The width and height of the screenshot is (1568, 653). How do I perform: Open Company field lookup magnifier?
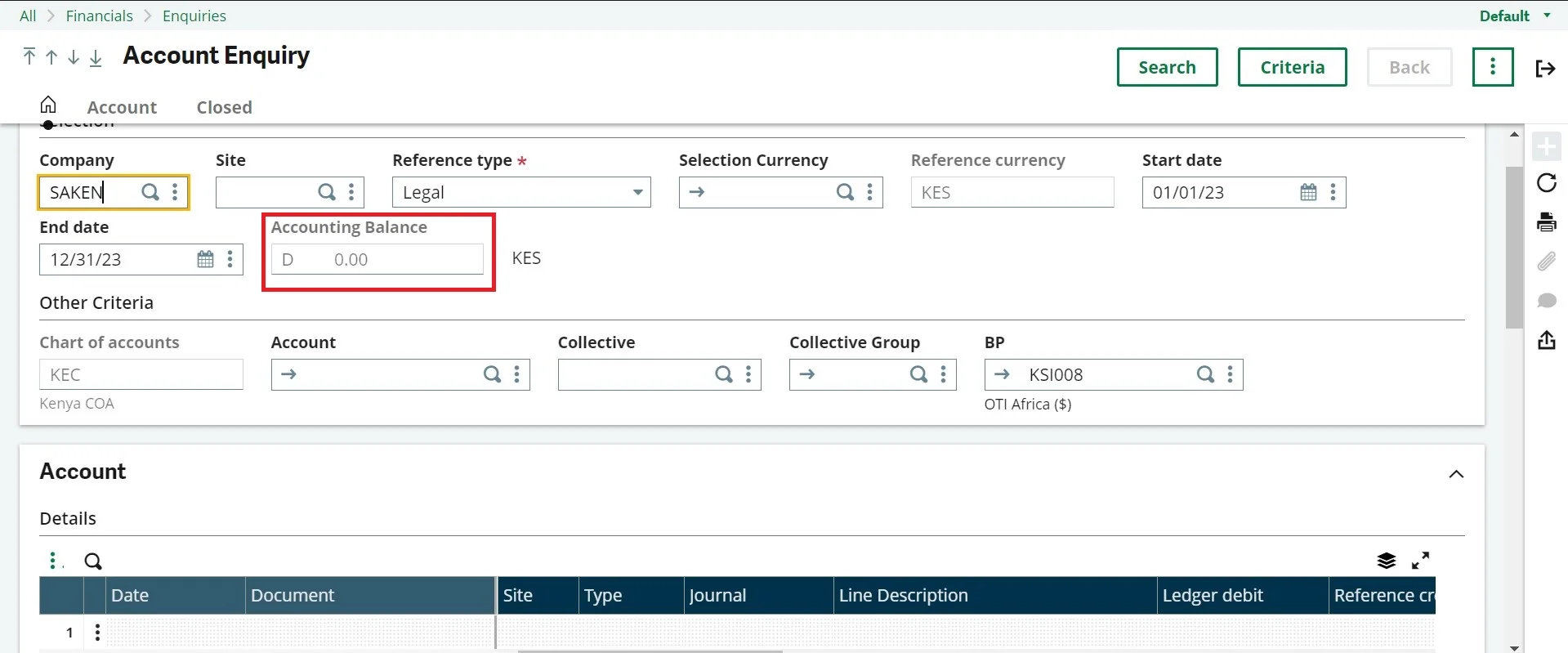point(150,192)
